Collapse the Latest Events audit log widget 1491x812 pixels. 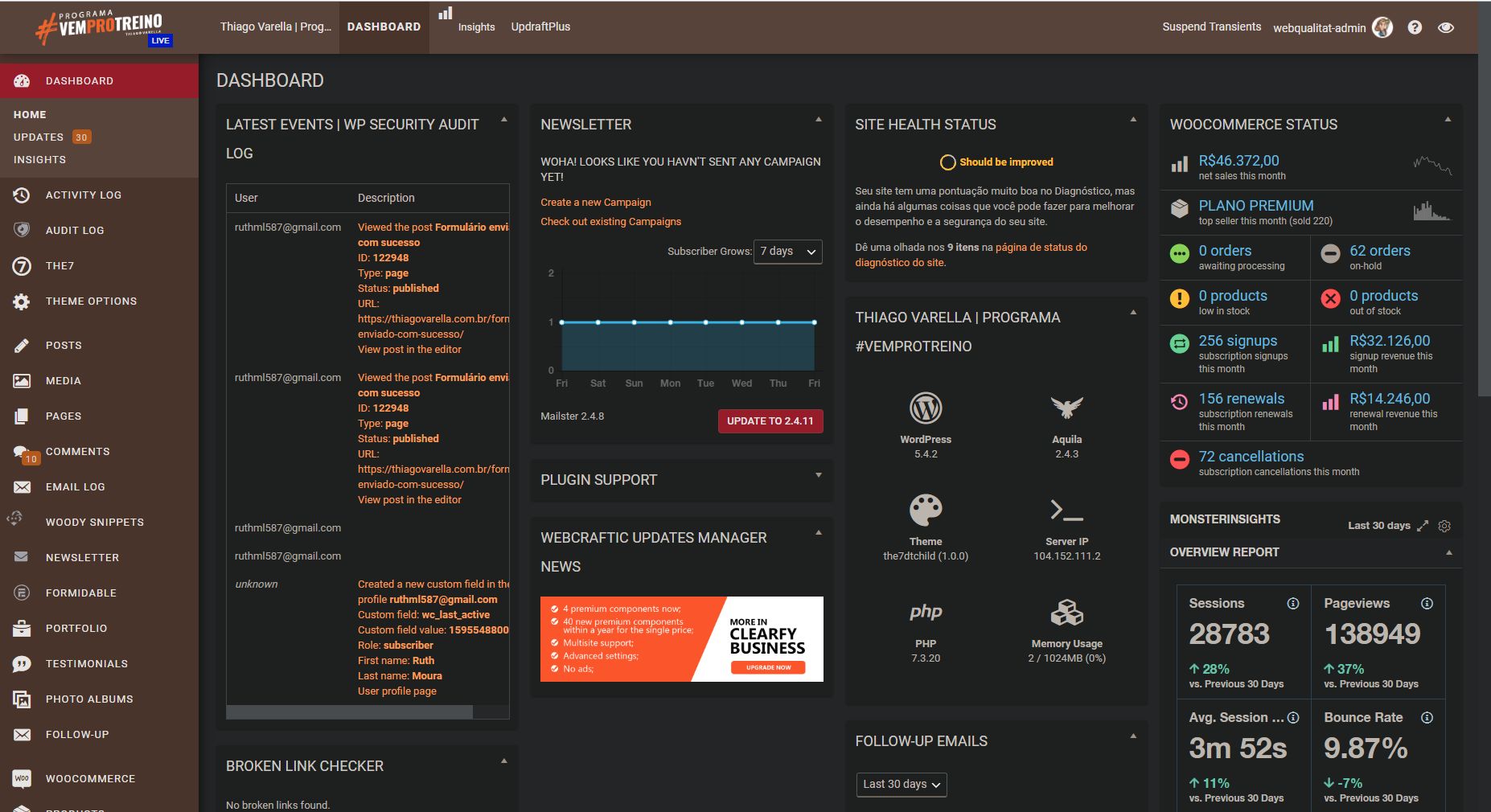(x=504, y=120)
